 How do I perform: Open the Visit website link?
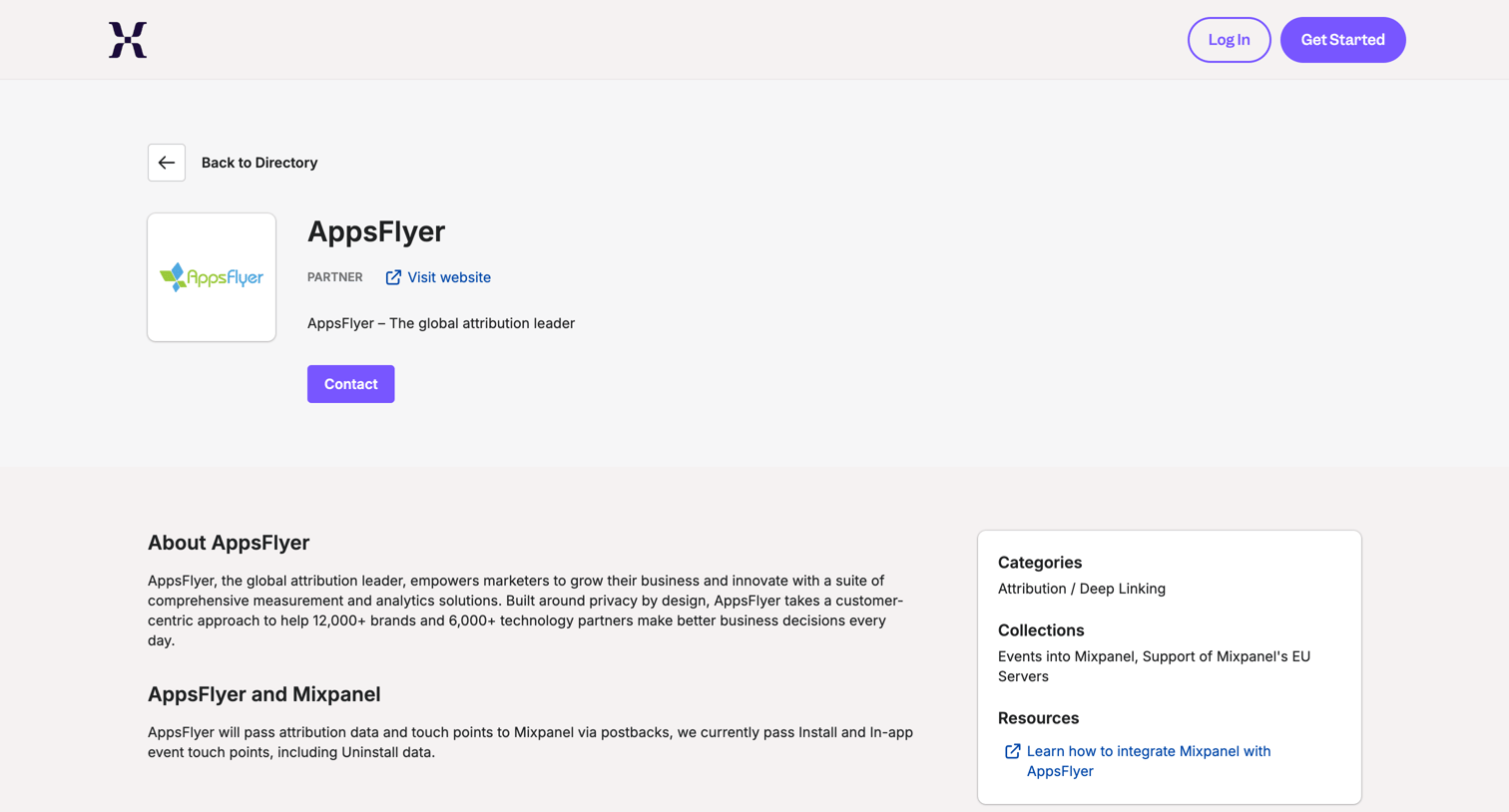pyautogui.click(x=449, y=277)
